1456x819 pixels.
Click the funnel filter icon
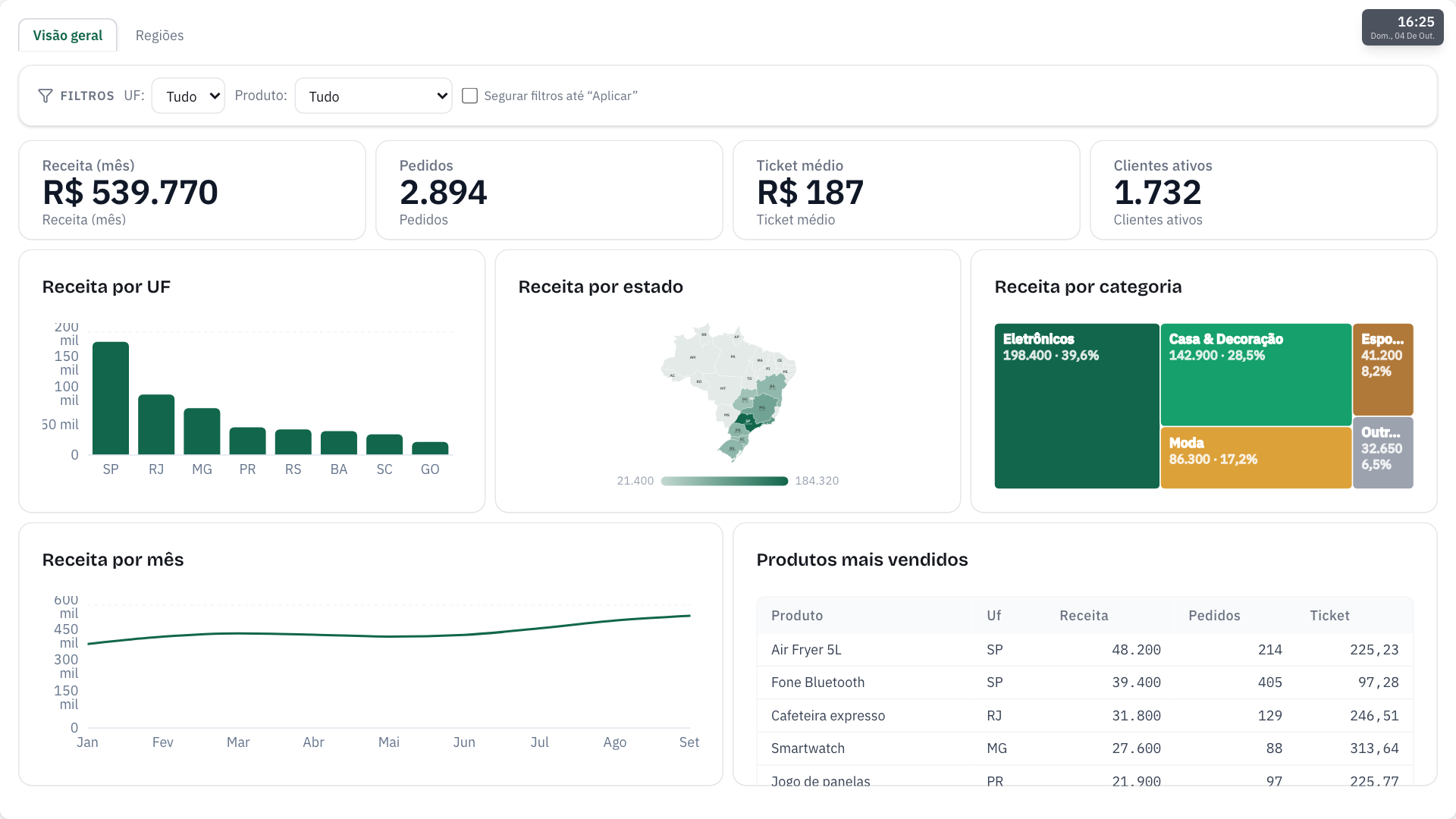pos(45,96)
